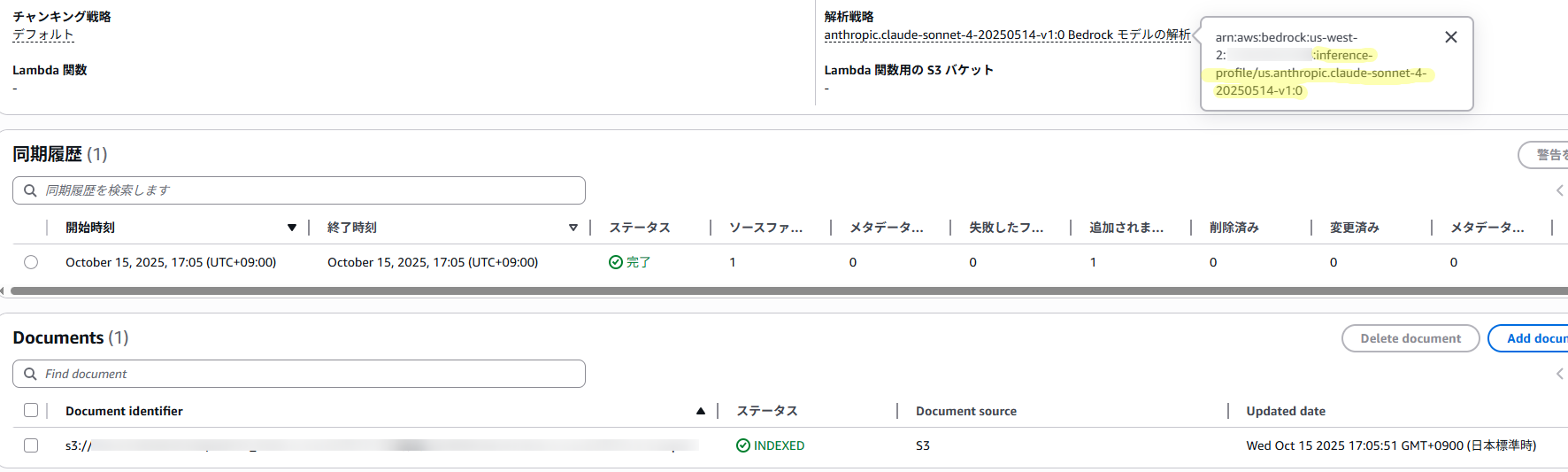Screen dimensions: 1568x472
Task: Focus the Find document search field
Action: click(299, 374)
